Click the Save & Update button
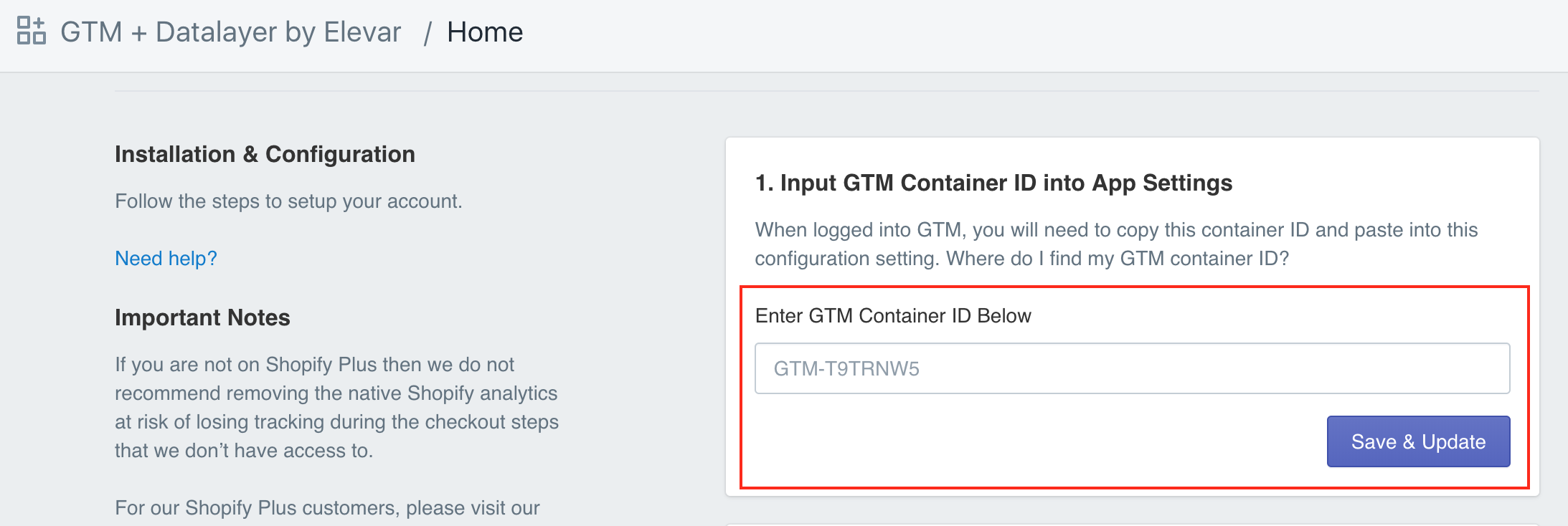The height and width of the screenshot is (526, 1568). tap(1418, 441)
